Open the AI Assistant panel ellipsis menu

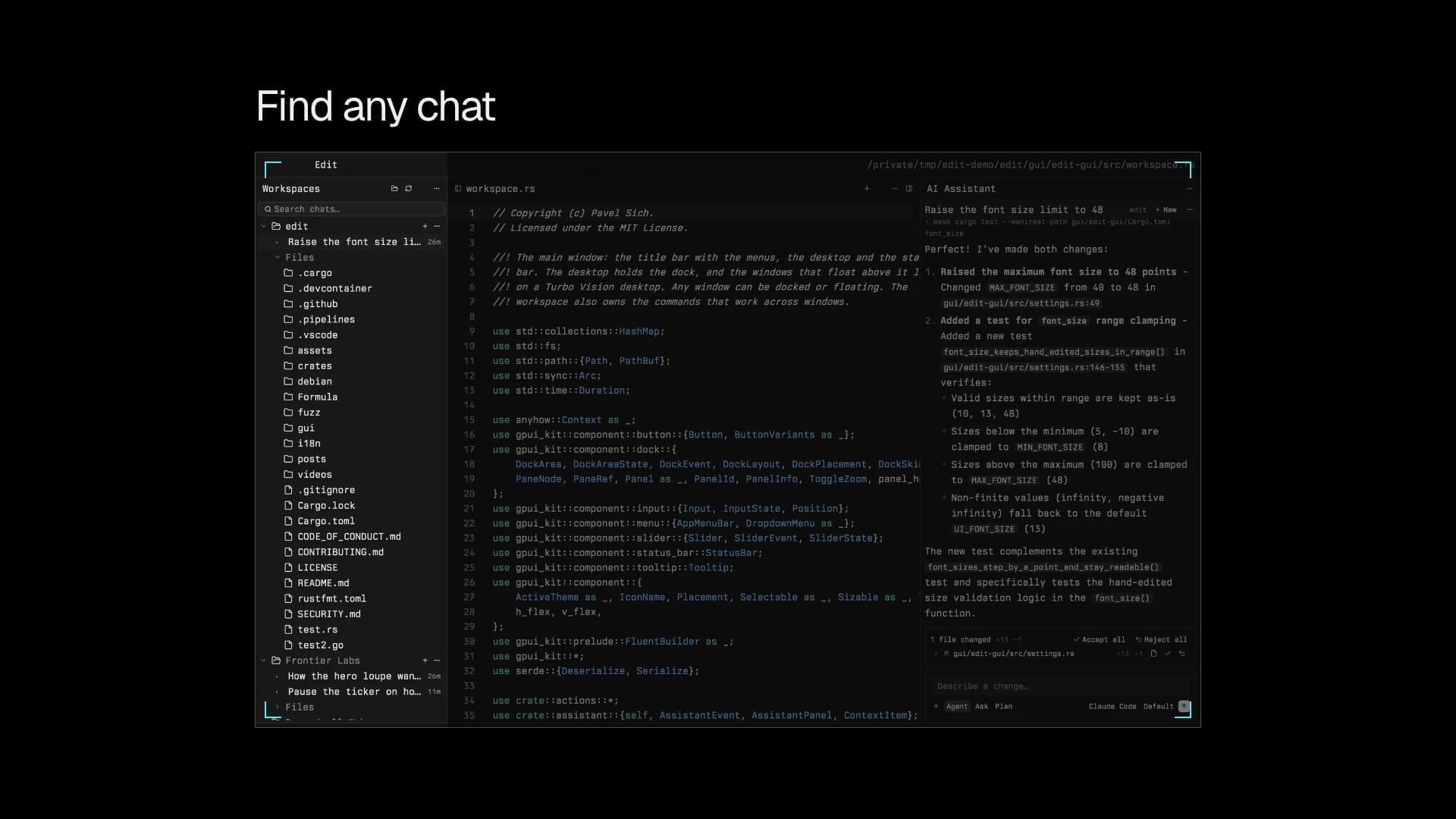1189,189
